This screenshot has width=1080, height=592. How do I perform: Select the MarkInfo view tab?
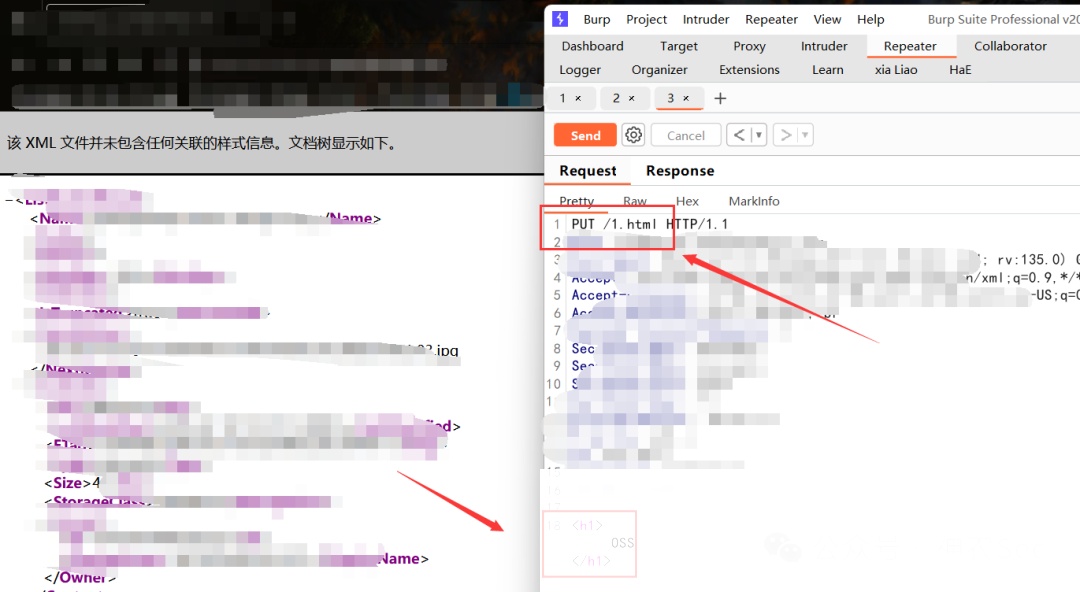point(754,201)
